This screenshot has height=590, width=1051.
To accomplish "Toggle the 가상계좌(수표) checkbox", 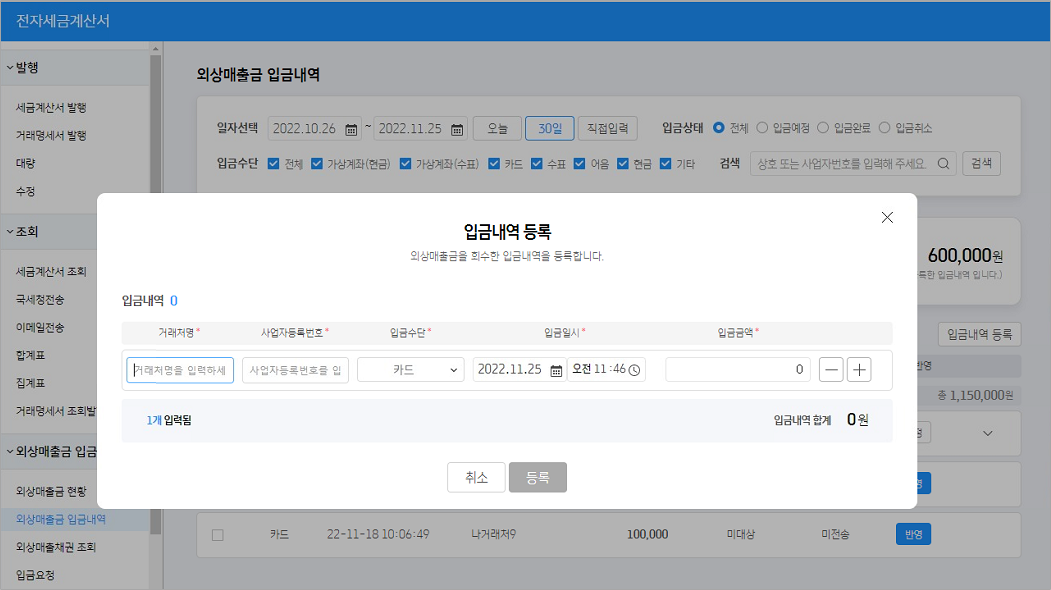I will click(x=406, y=164).
